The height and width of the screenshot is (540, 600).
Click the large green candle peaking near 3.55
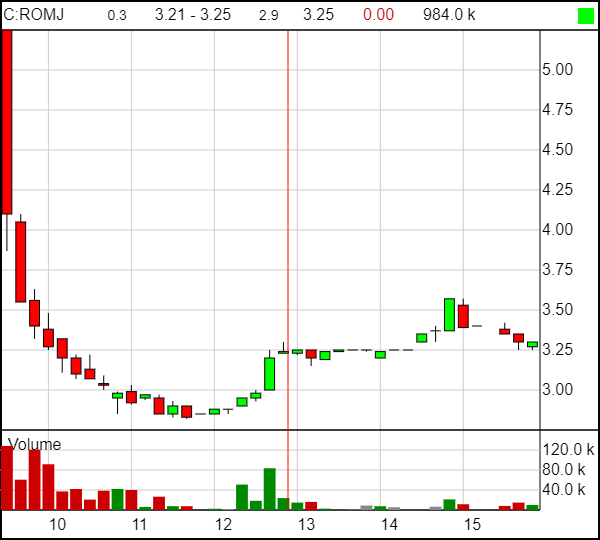449,315
